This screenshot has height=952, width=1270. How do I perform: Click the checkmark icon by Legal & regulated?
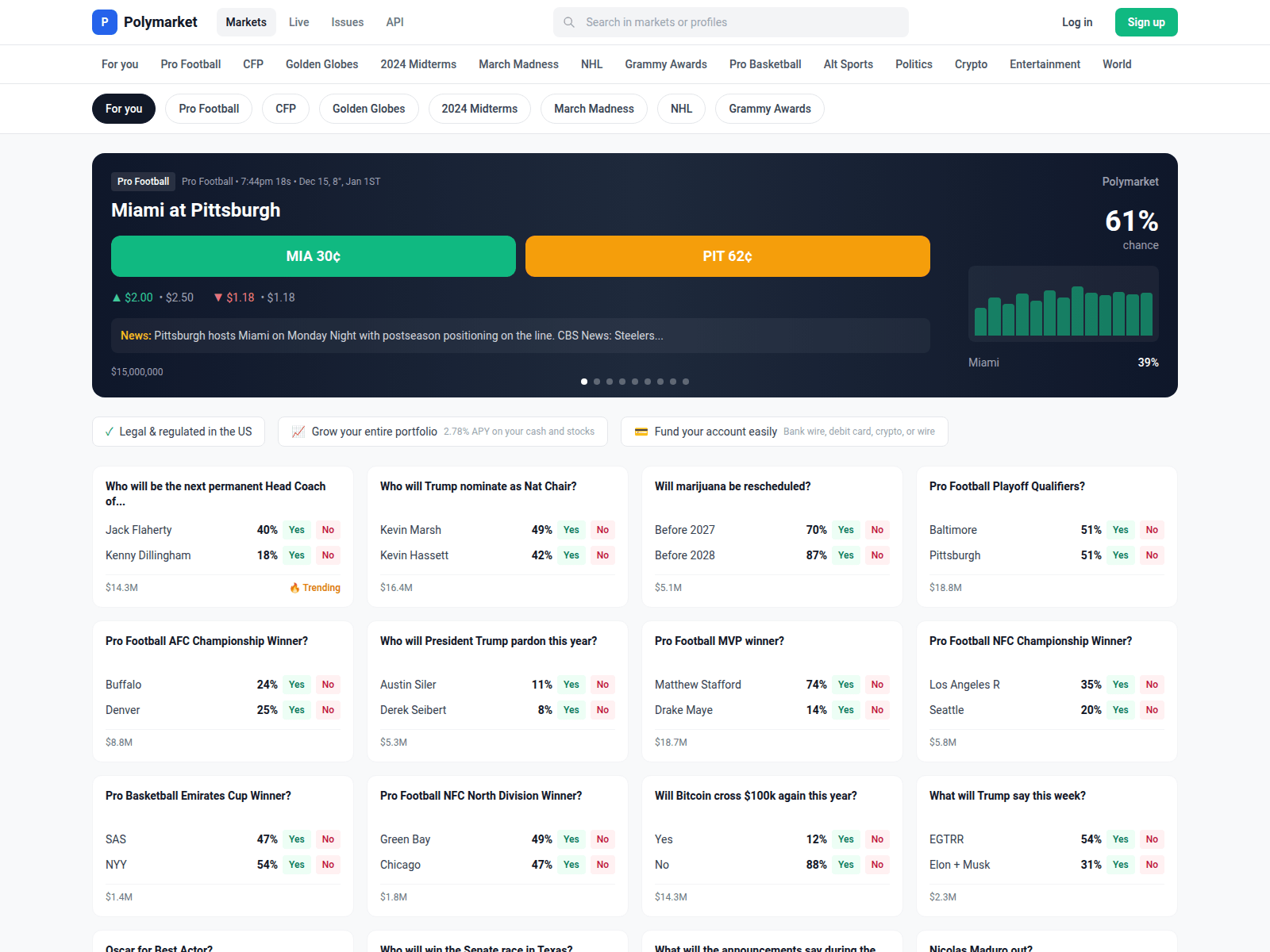(x=110, y=432)
